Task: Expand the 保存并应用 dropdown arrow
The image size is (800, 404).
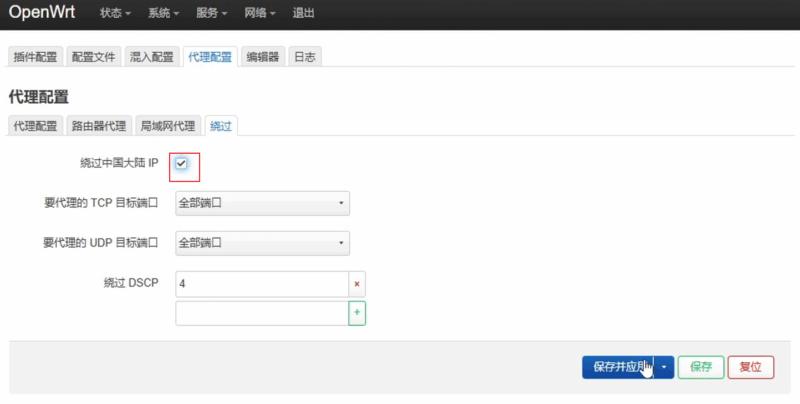Action: pyautogui.click(x=665, y=367)
